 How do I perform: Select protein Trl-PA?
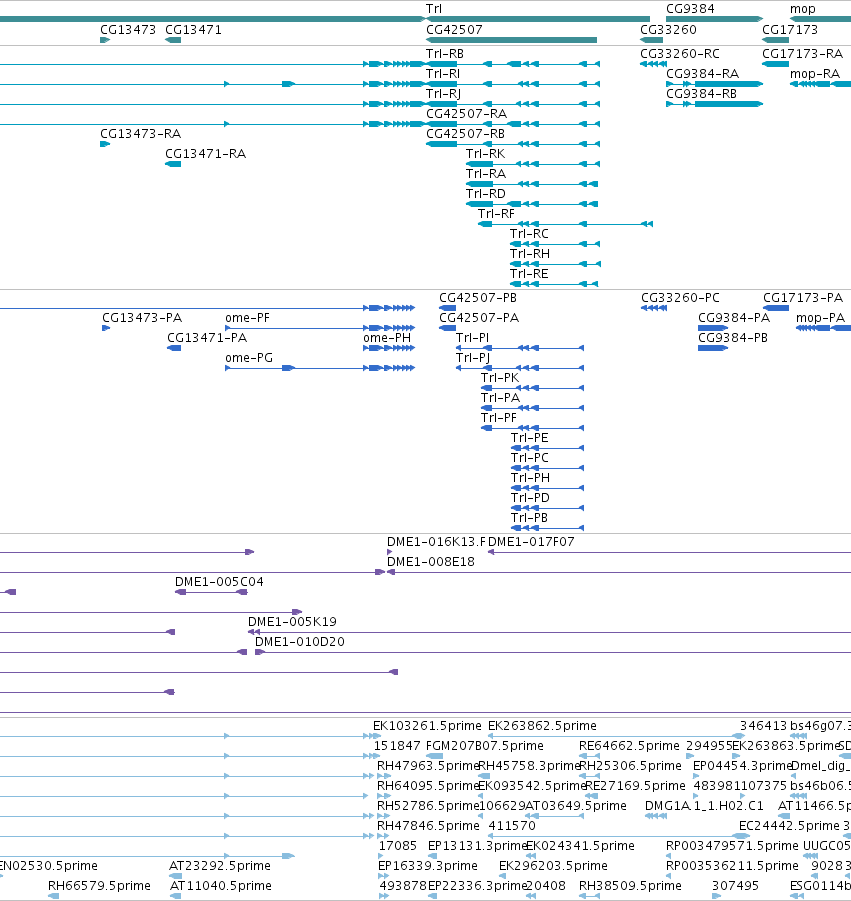[x=500, y=398]
